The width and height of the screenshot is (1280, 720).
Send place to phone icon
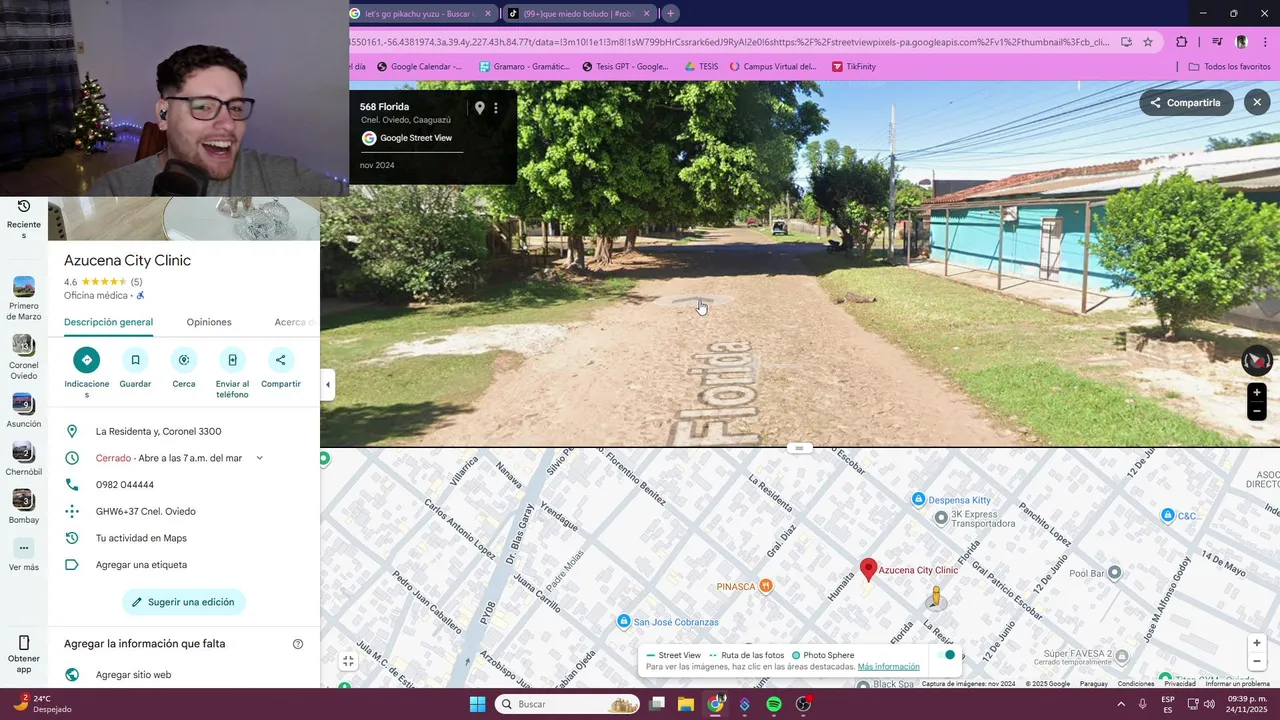pos(232,360)
